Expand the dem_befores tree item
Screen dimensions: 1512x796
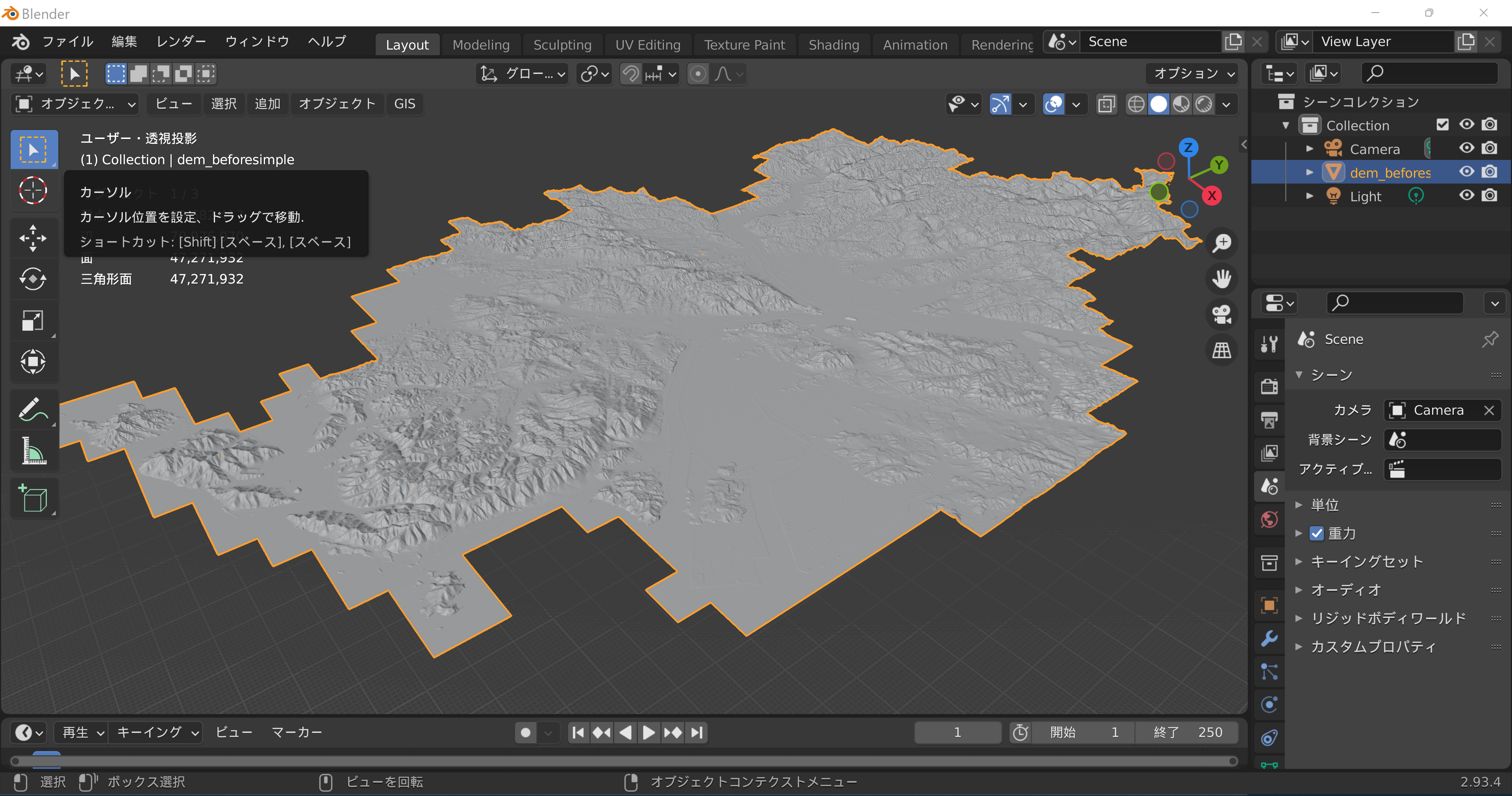pyautogui.click(x=1310, y=172)
